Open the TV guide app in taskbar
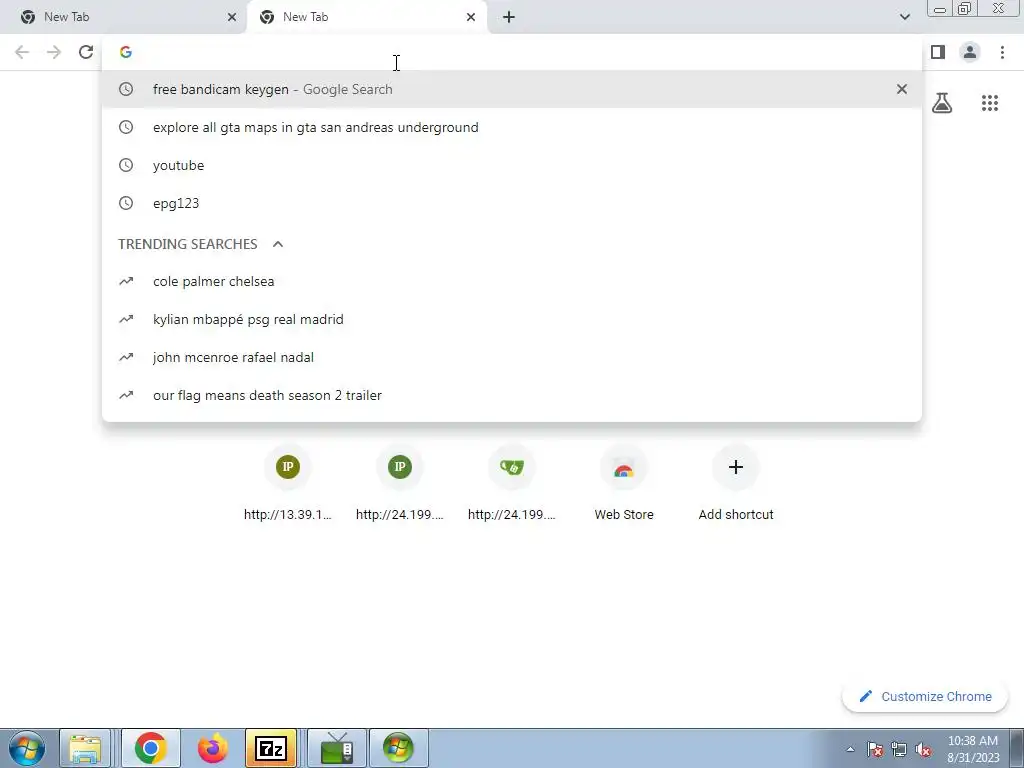This screenshot has width=1024, height=768. coord(337,748)
